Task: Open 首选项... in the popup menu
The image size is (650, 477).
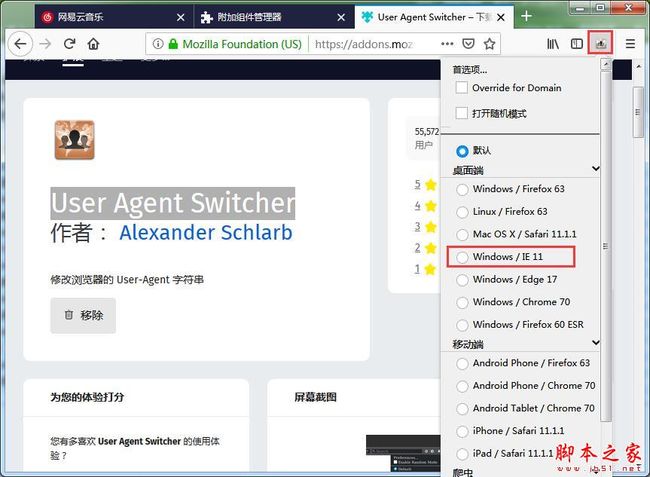Action: pos(470,70)
